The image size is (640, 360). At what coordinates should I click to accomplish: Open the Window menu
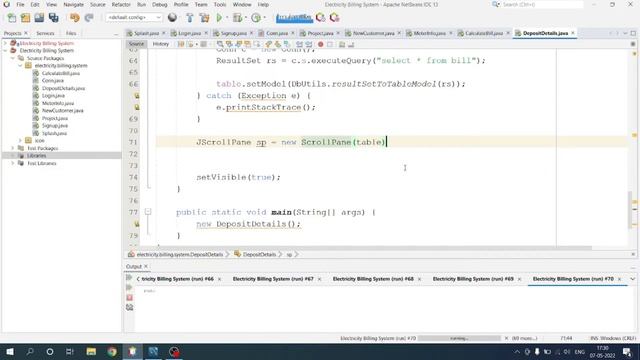click(242, 4)
